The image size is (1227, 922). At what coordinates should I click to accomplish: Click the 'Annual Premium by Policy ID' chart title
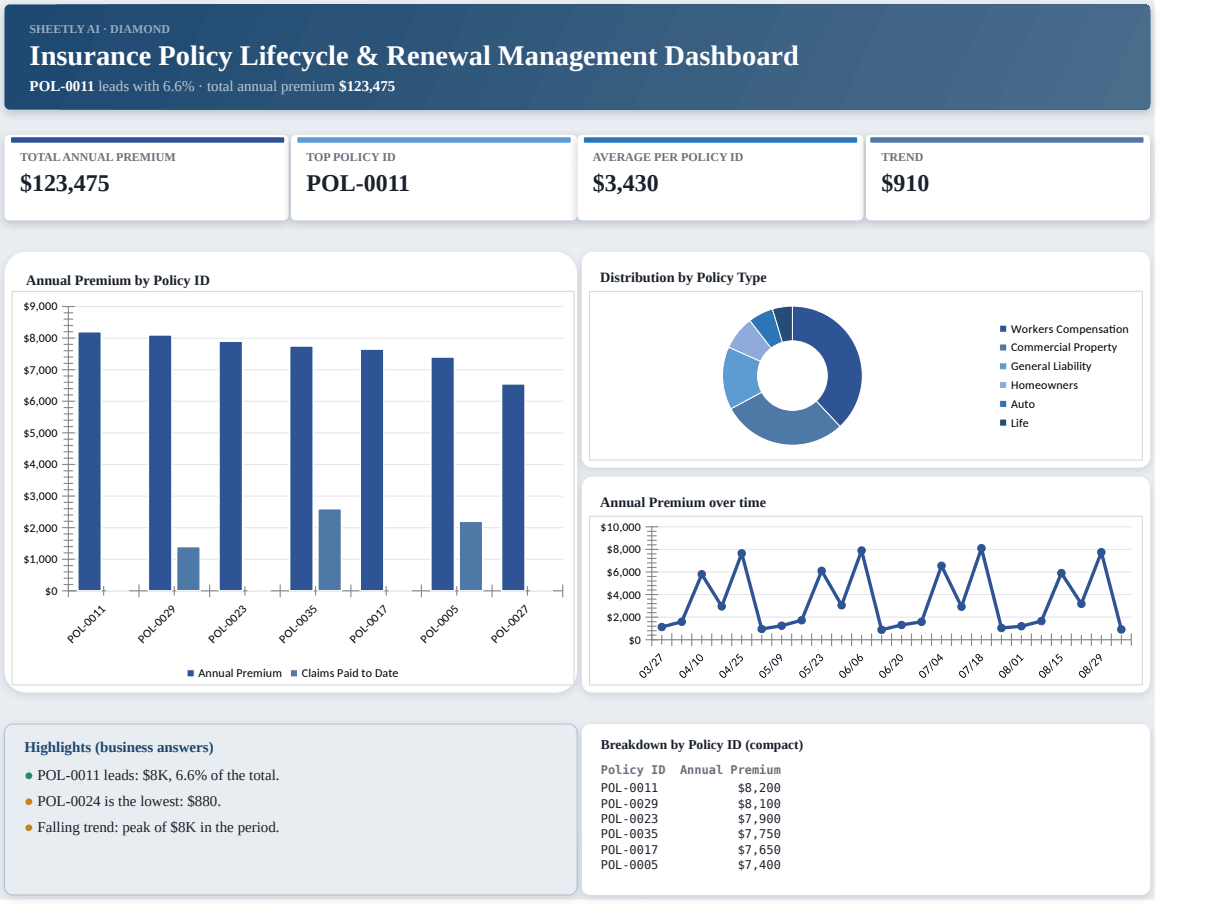[118, 280]
